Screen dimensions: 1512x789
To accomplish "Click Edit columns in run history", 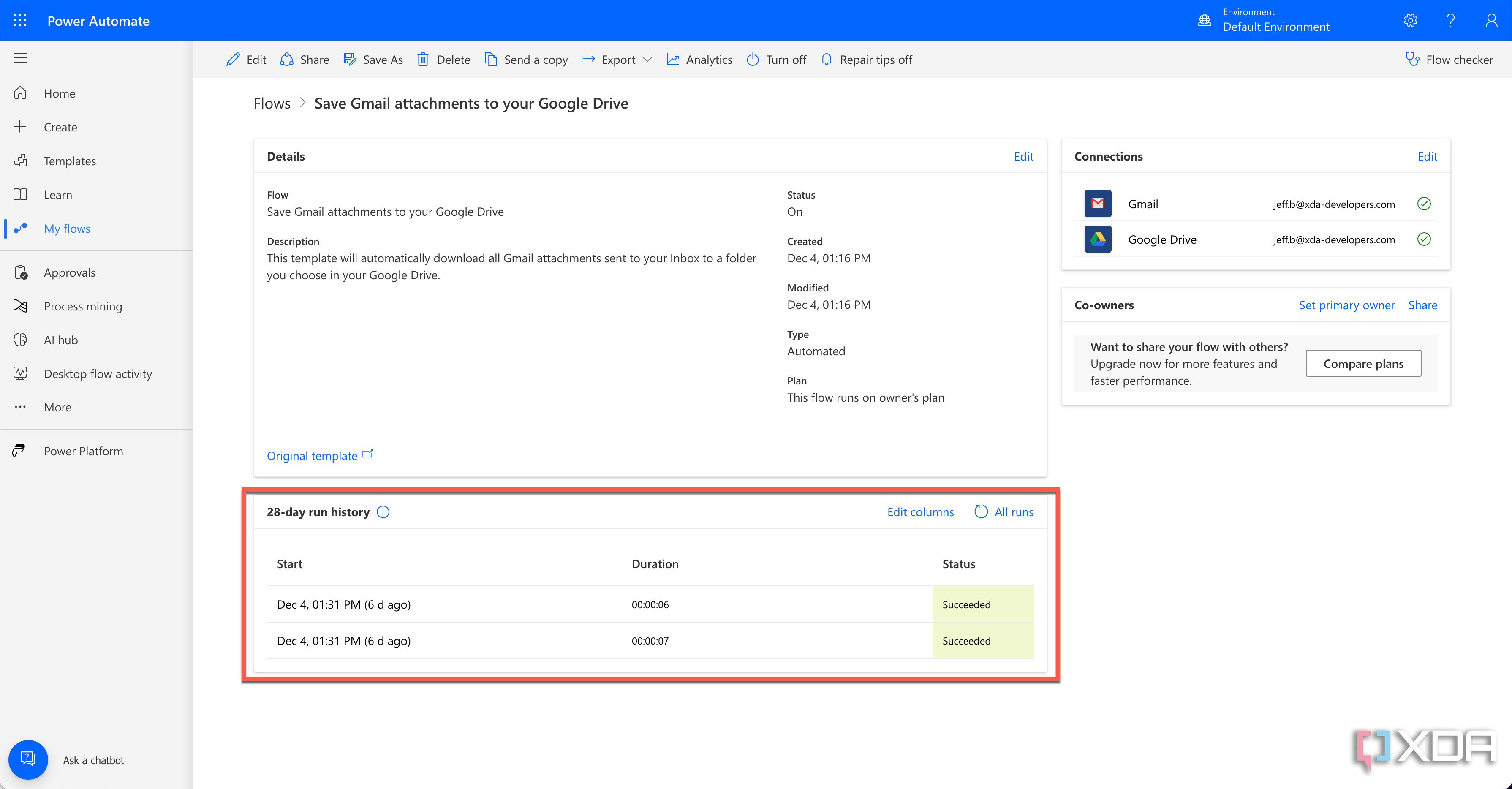I will (x=920, y=511).
